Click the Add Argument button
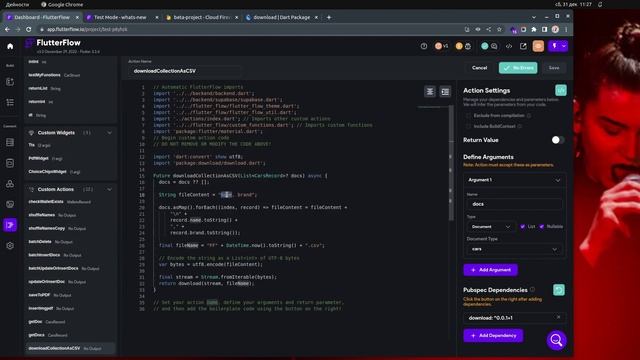 [491, 270]
